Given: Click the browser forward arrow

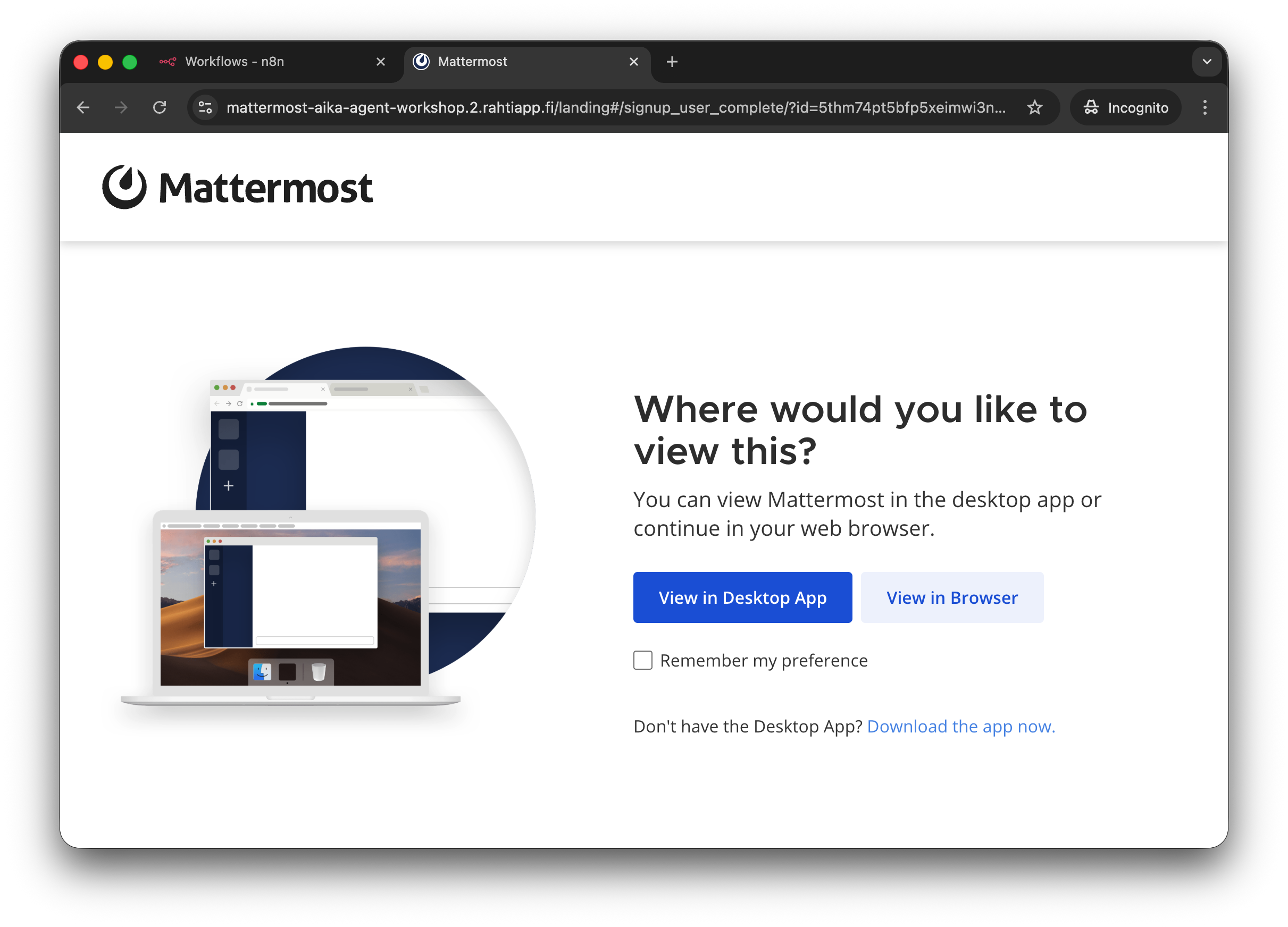Looking at the screenshot, I should click(x=121, y=107).
